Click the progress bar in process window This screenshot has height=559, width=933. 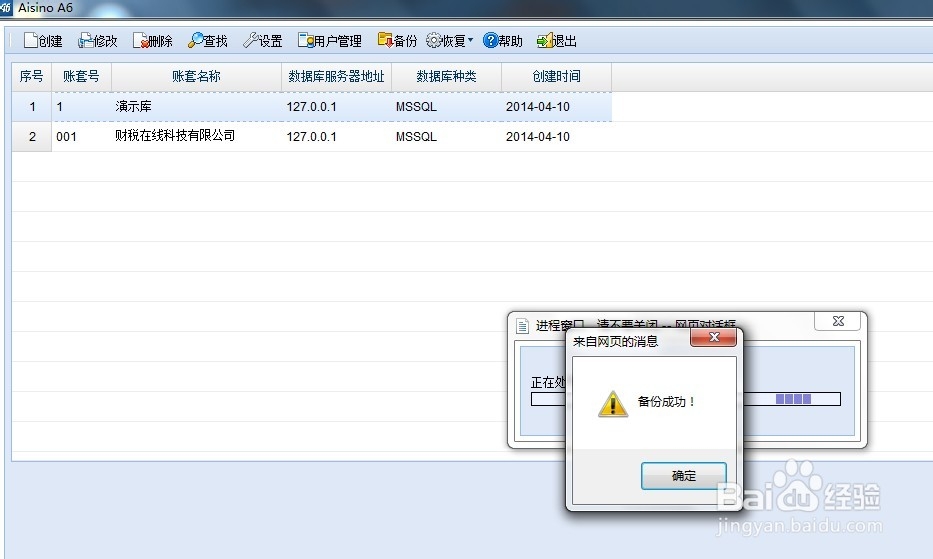click(x=685, y=399)
